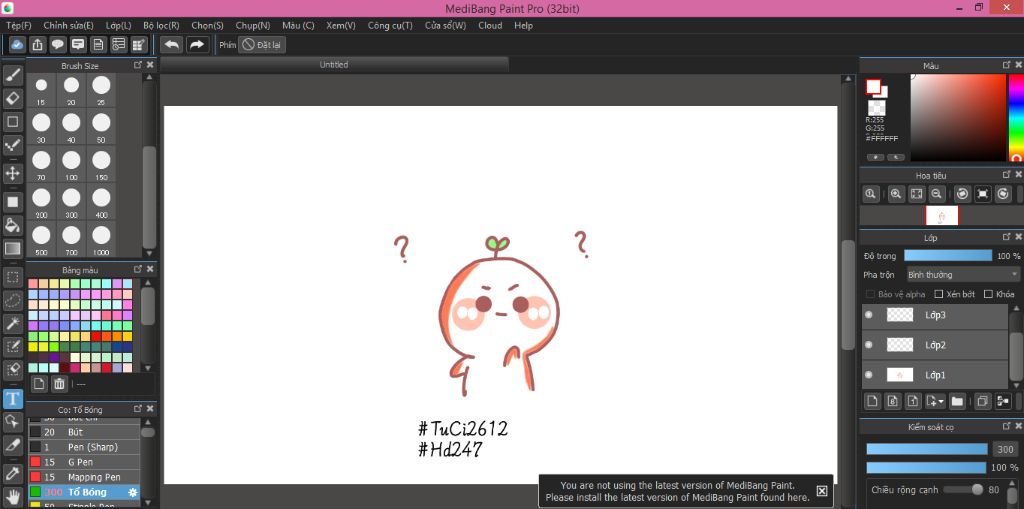
Task: Click the cloud save toolbar icon
Action: (18, 44)
